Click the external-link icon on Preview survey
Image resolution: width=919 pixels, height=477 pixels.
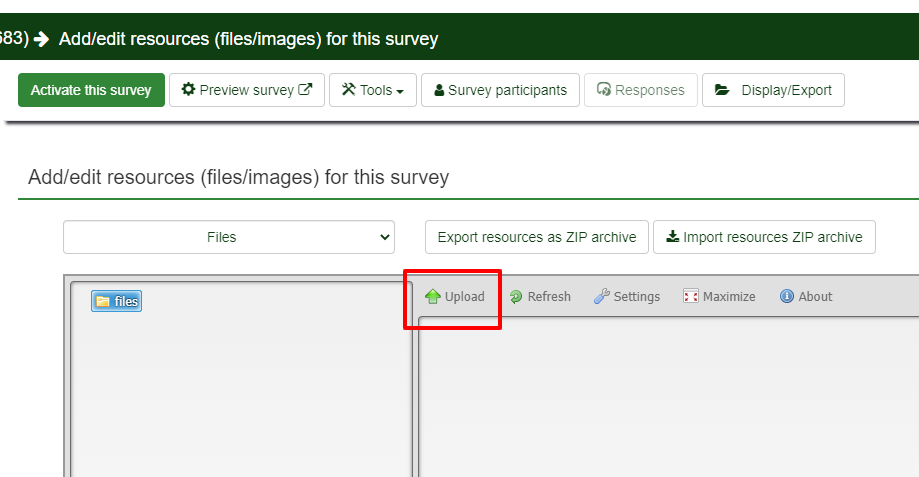[x=306, y=90]
